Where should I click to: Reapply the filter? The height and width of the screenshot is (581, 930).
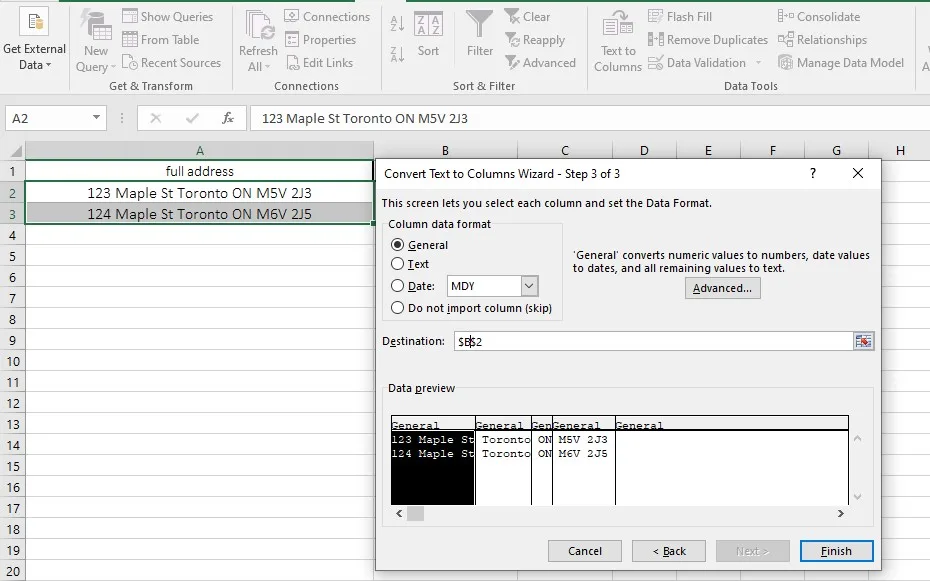(x=534, y=39)
